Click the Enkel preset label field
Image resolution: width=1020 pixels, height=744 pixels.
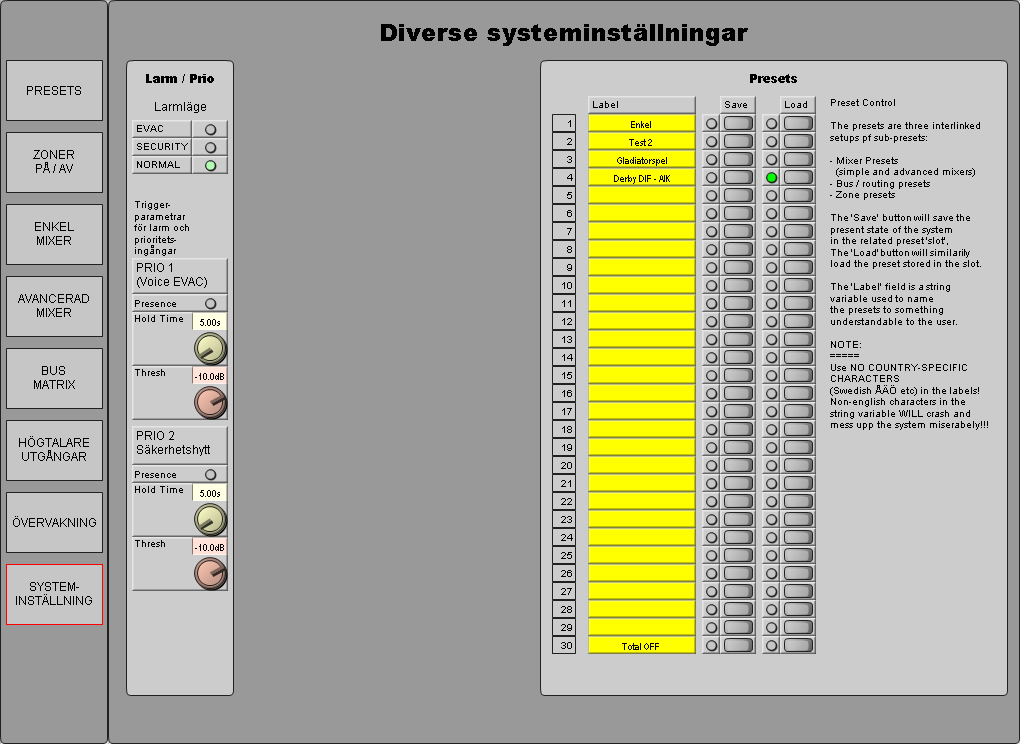point(641,124)
